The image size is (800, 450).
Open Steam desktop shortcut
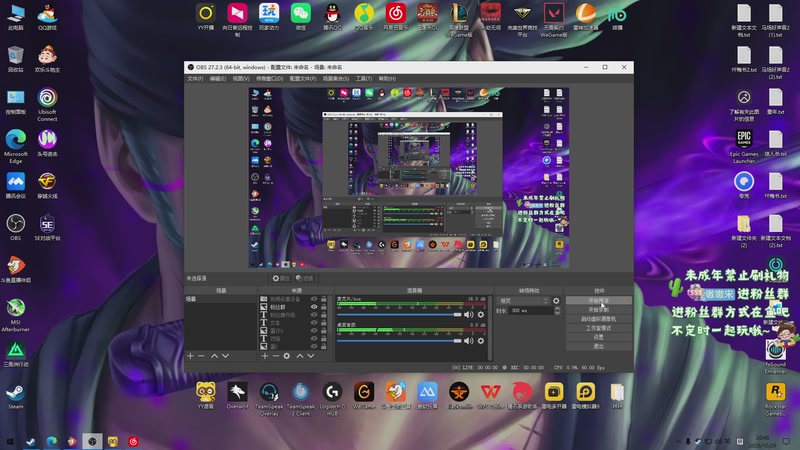[16, 396]
